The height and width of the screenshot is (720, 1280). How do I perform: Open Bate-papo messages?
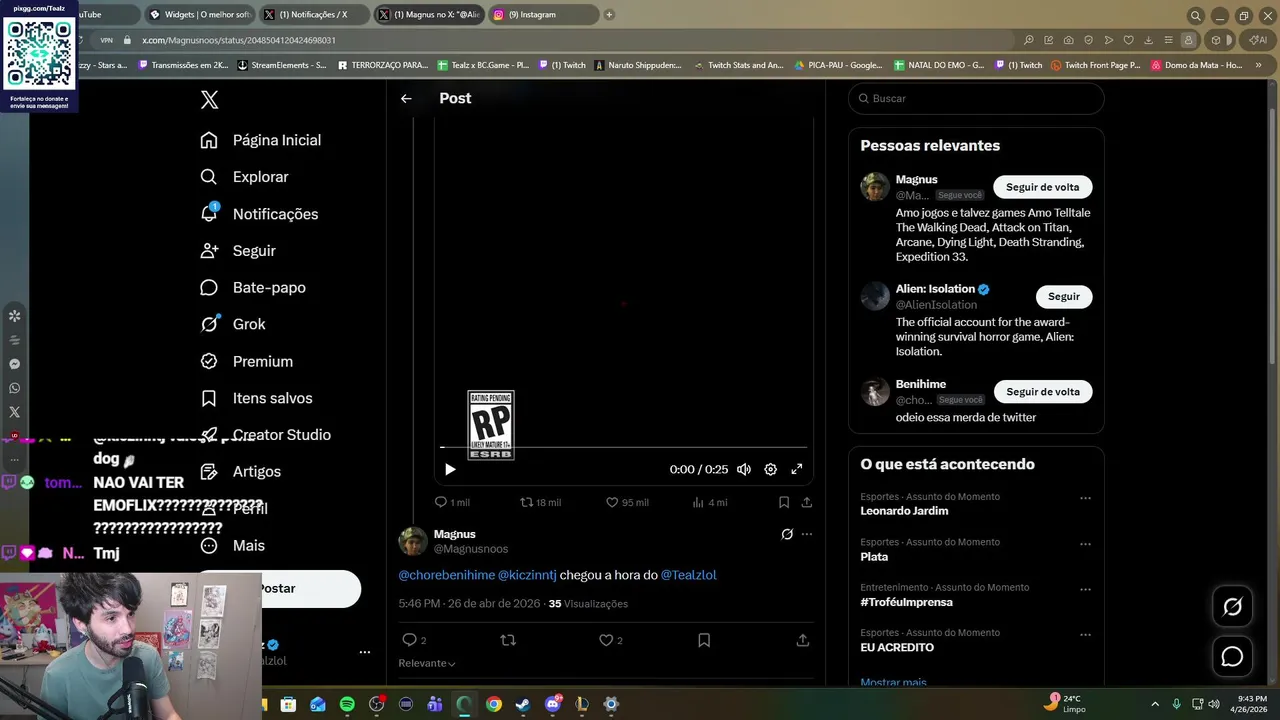click(x=253, y=288)
